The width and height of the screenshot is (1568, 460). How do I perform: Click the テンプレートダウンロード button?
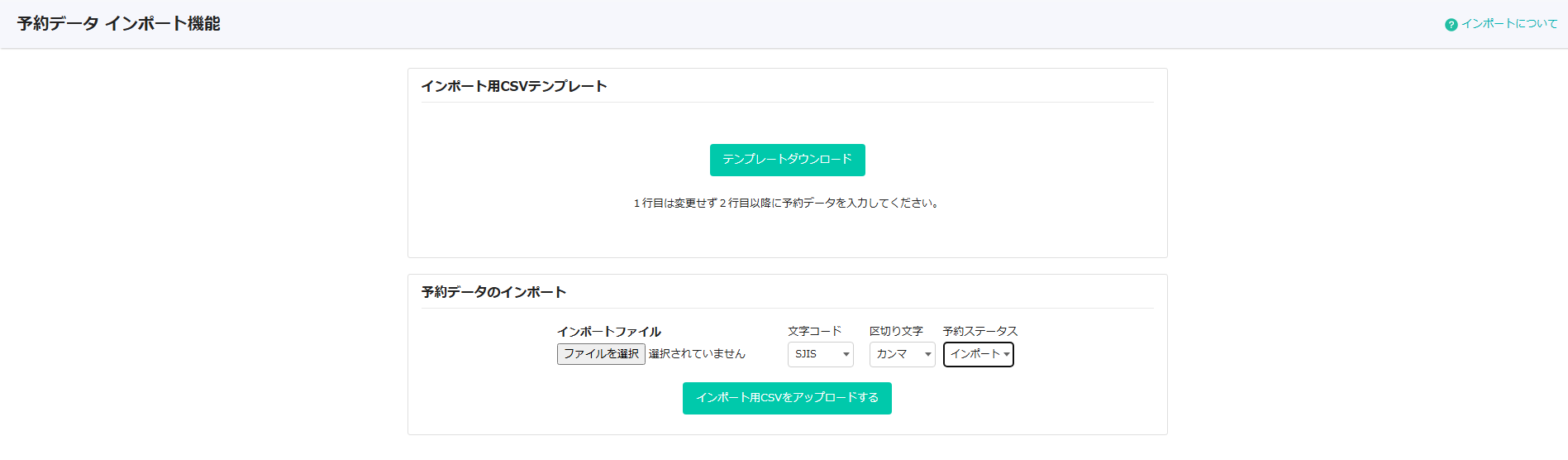[x=787, y=160]
